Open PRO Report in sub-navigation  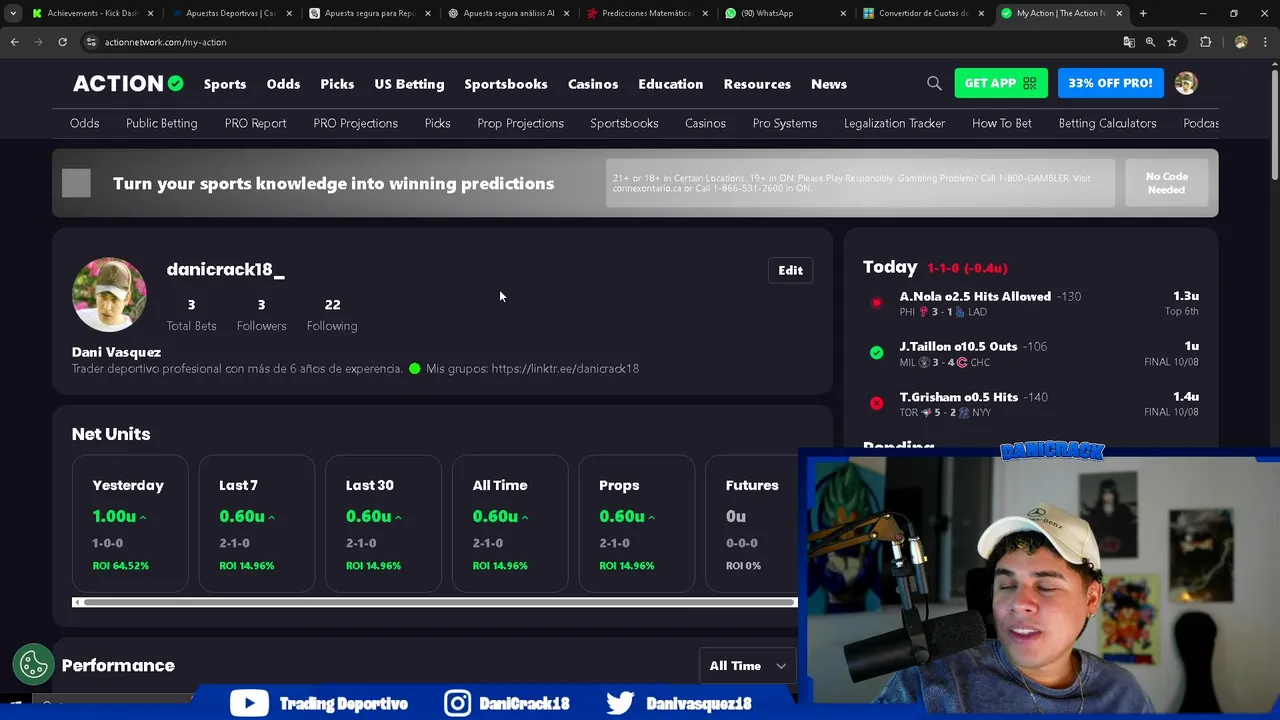pyautogui.click(x=256, y=123)
